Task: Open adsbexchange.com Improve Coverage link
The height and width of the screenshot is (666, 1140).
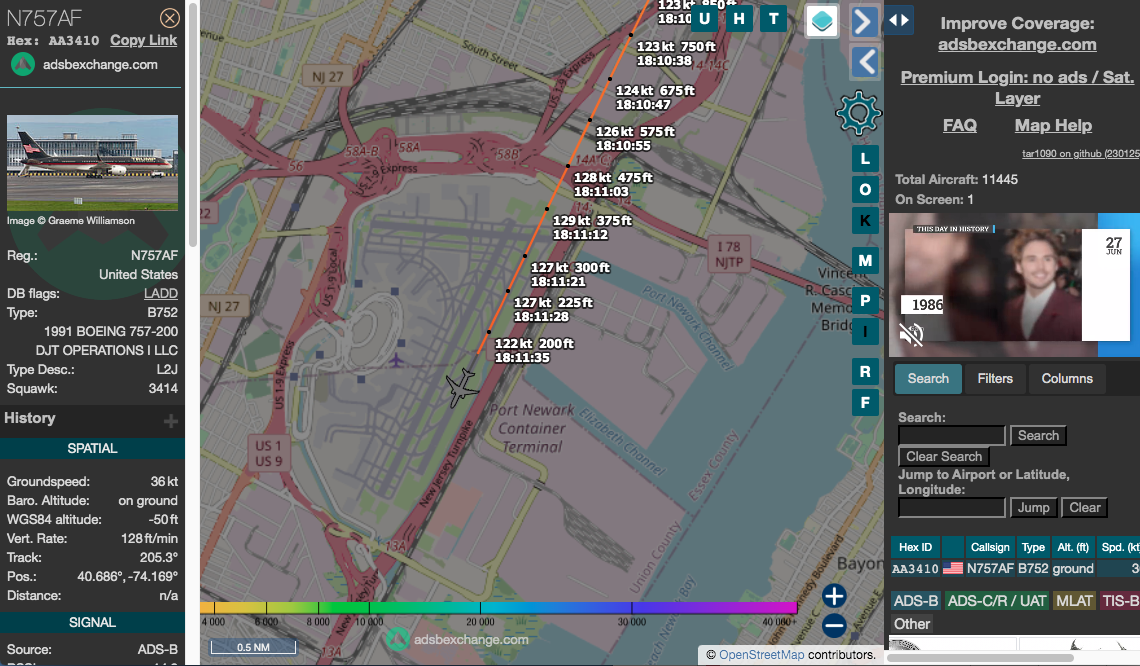Action: coord(1016,44)
